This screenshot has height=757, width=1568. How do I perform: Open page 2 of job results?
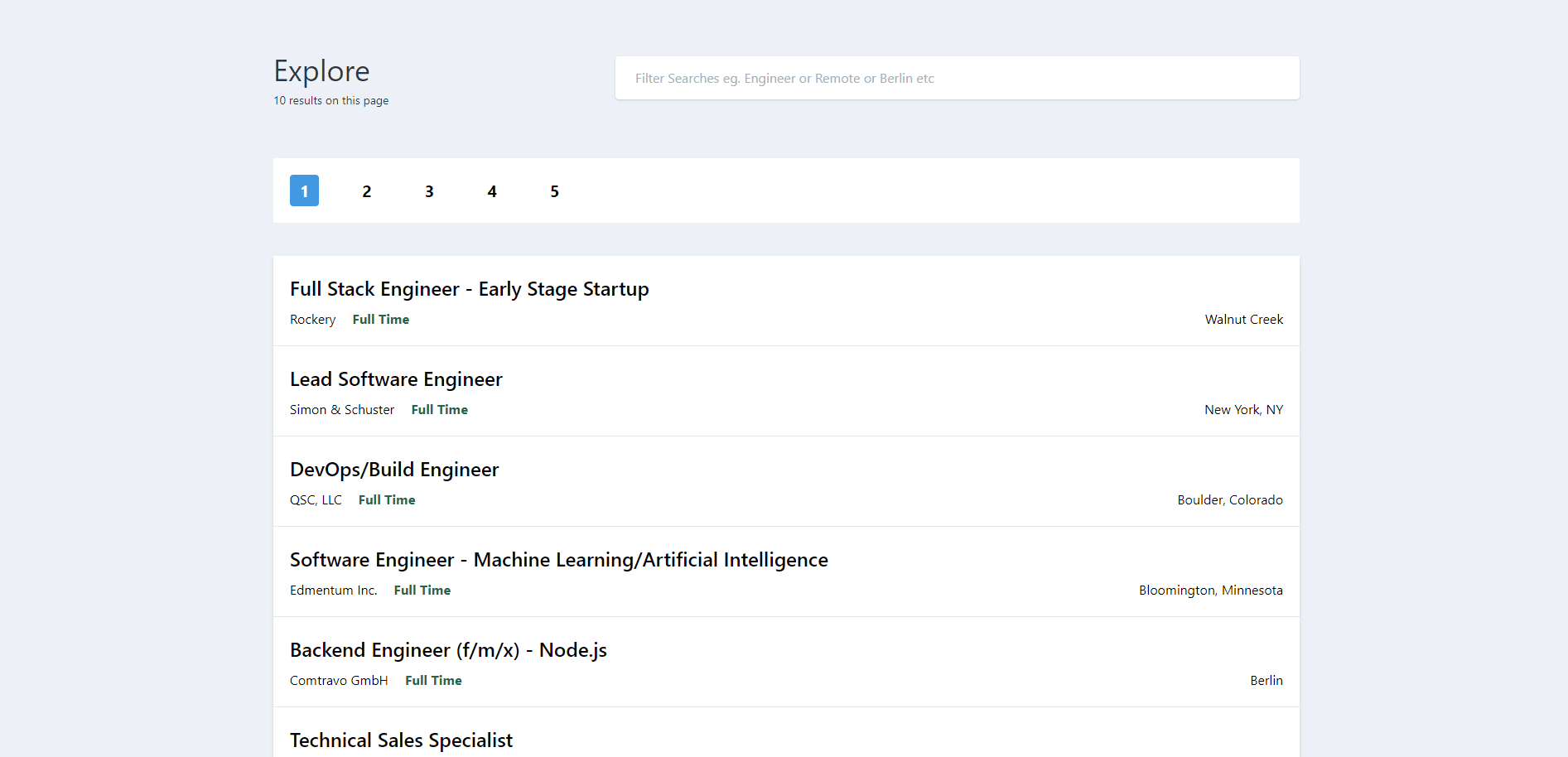[367, 190]
